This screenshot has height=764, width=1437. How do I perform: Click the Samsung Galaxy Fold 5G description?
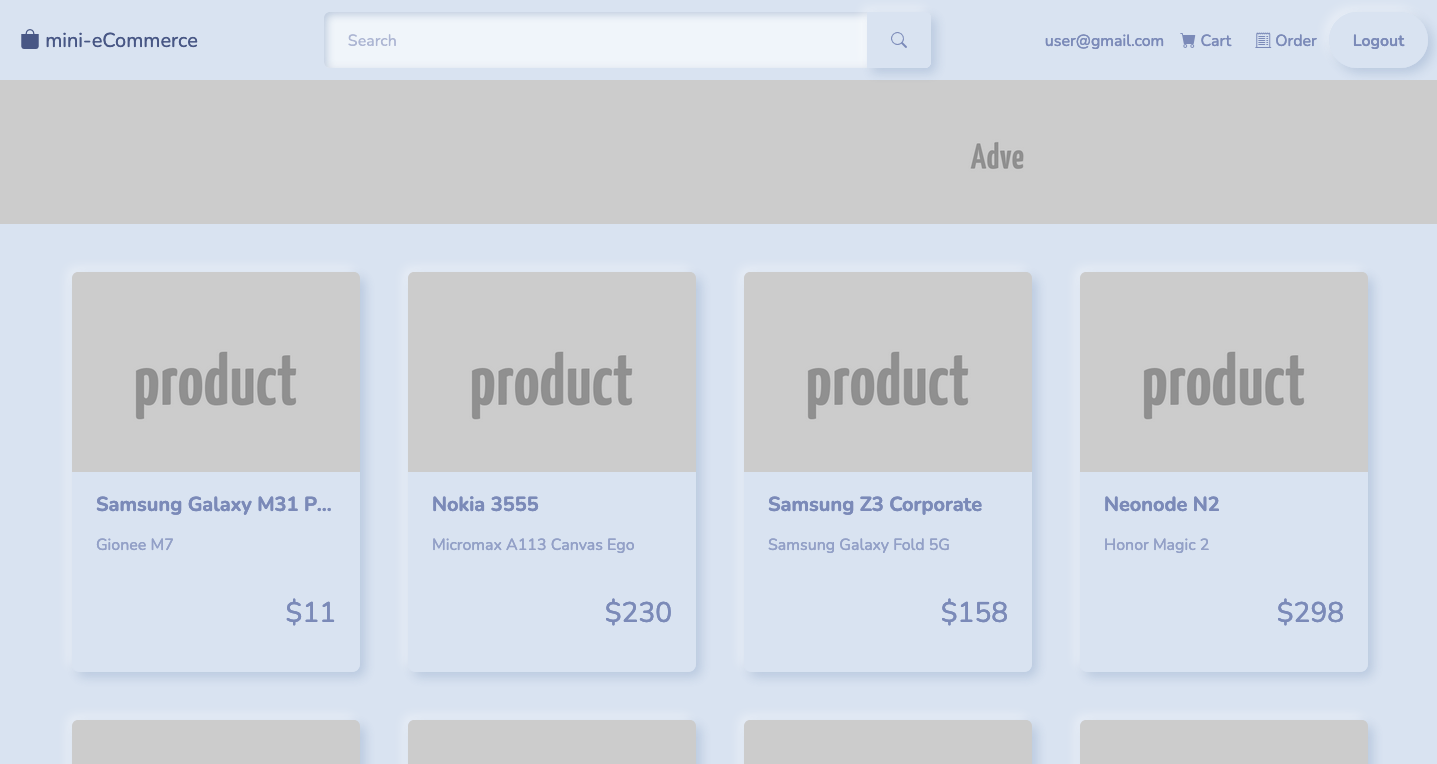coord(859,544)
